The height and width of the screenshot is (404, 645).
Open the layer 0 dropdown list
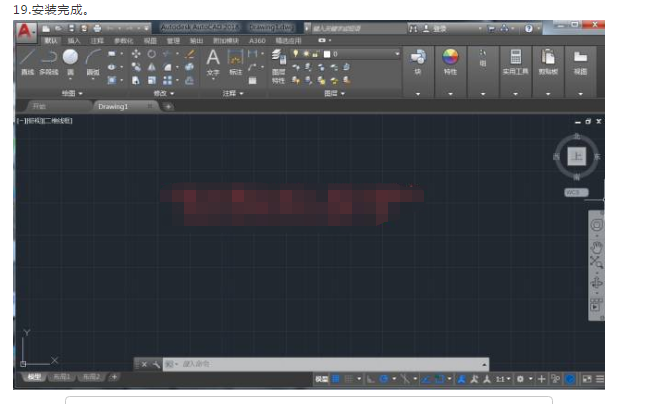point(397,53)
